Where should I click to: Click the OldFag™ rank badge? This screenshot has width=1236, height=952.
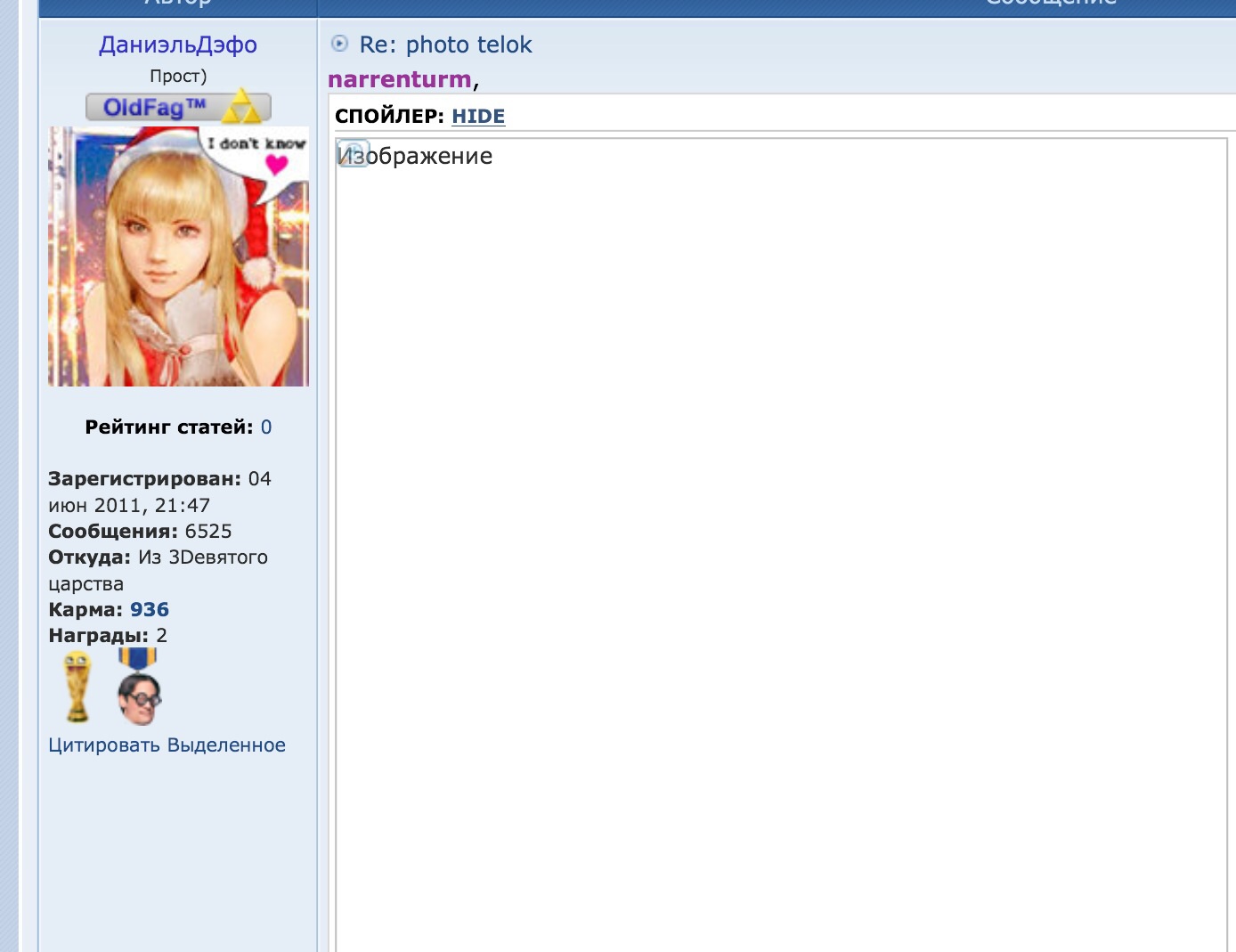pyautogui.click(x=156, y=108)
